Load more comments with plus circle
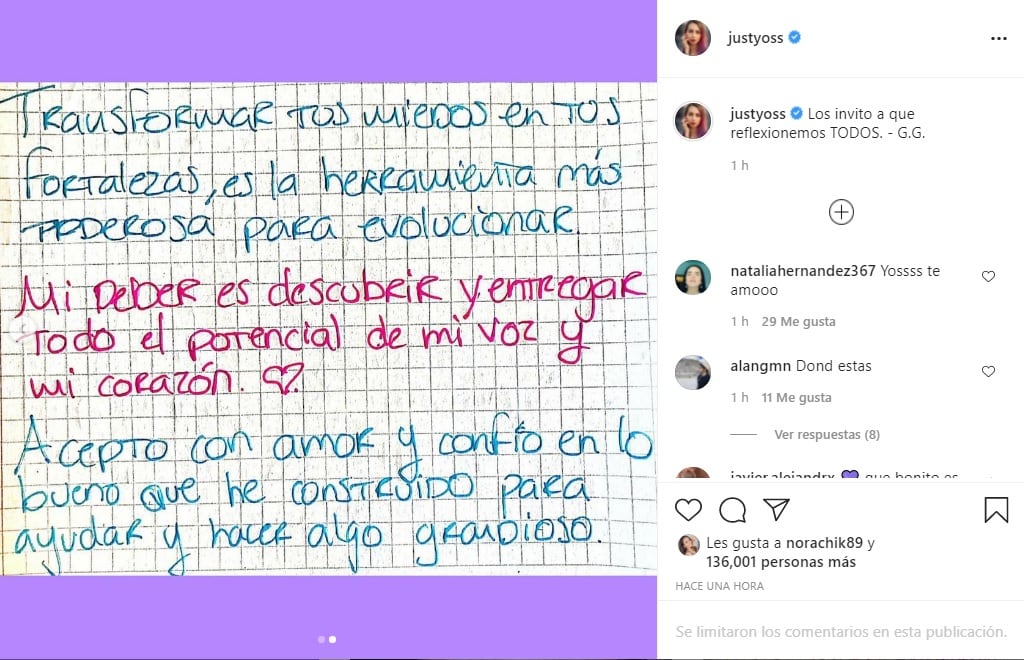The height and width of the screenshot is (660, 1024). pos(841,212)
